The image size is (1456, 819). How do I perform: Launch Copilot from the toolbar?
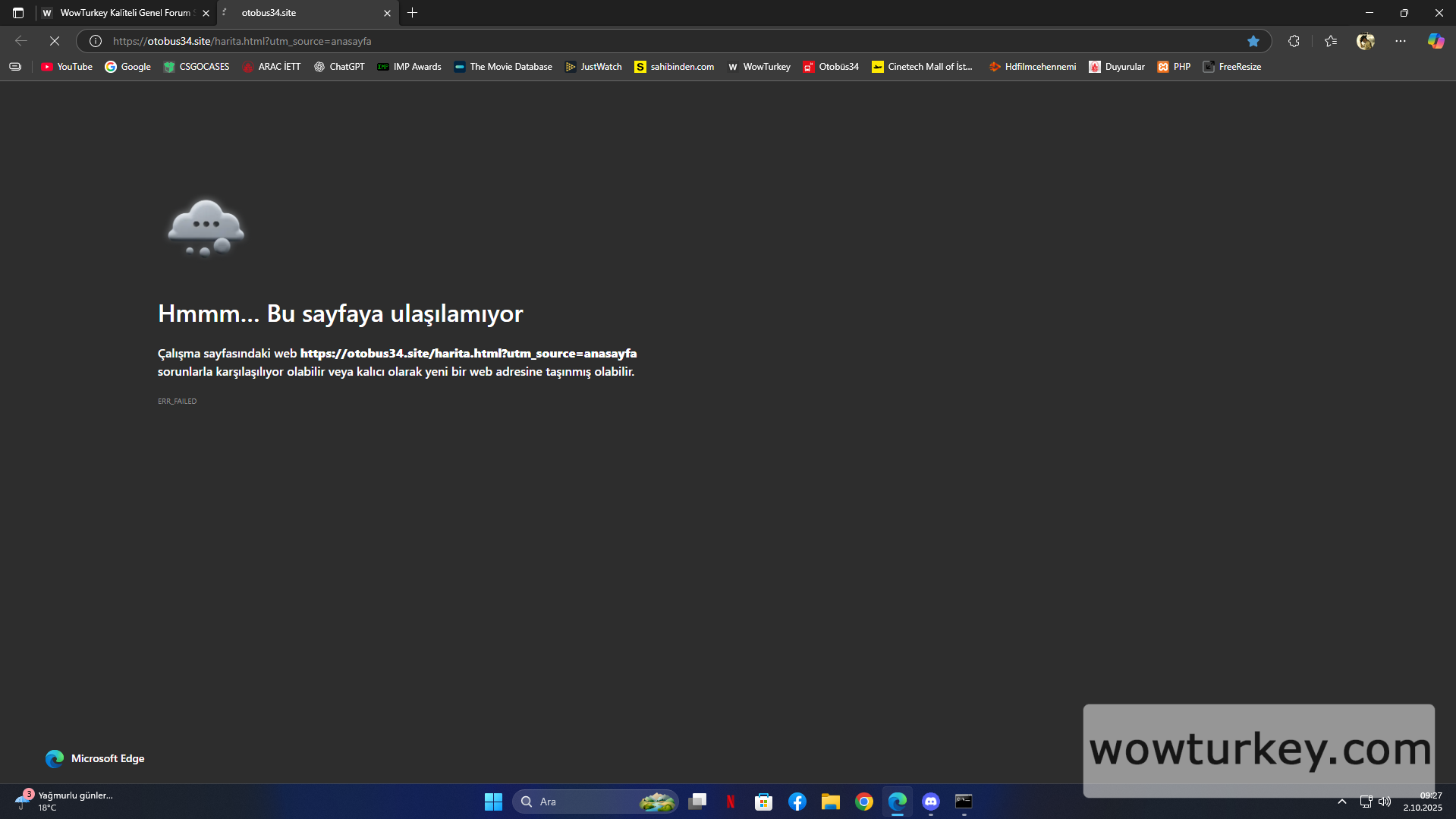(x=1436, y=41)
